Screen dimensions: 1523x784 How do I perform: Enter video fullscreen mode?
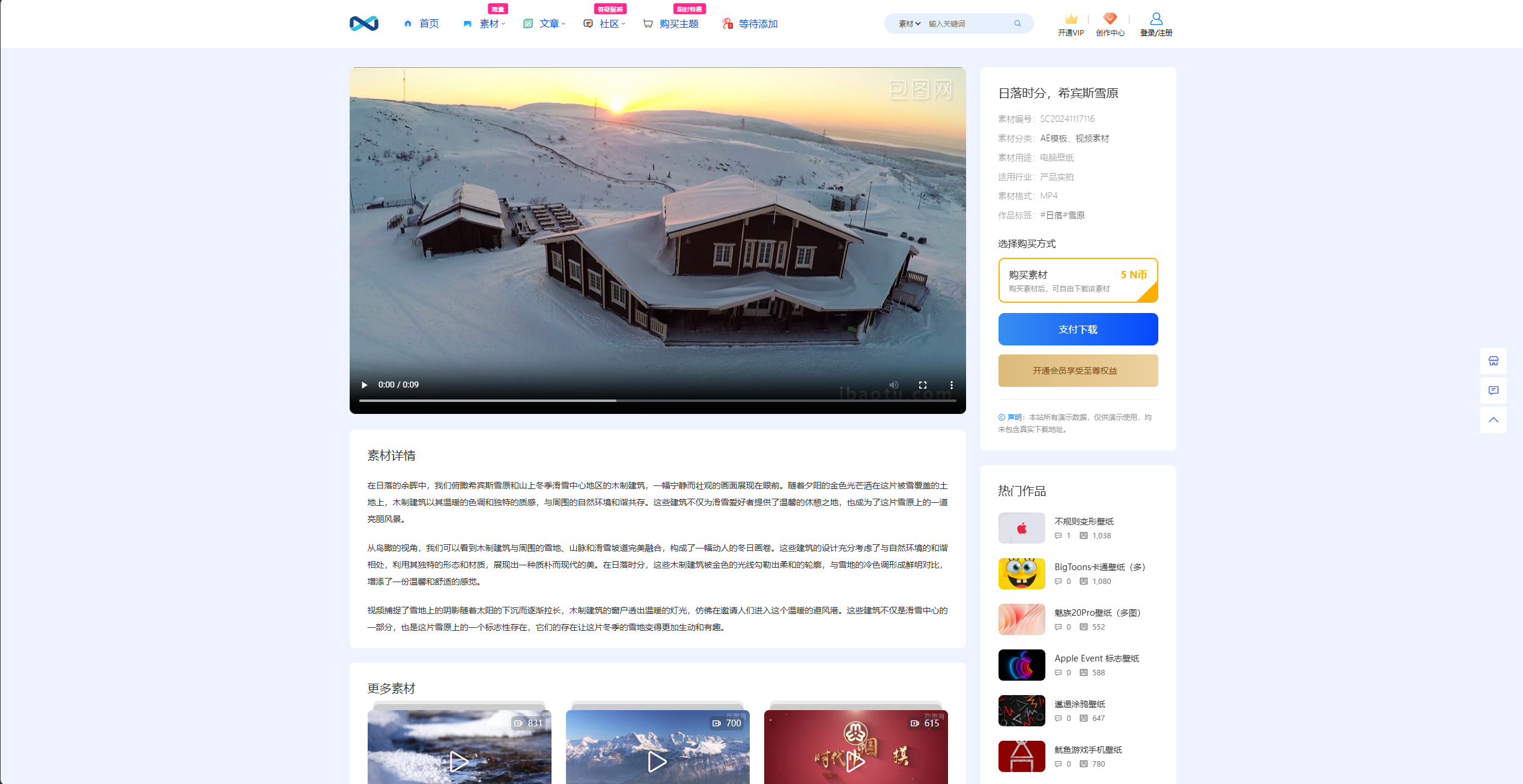click(x=923, y=385)
